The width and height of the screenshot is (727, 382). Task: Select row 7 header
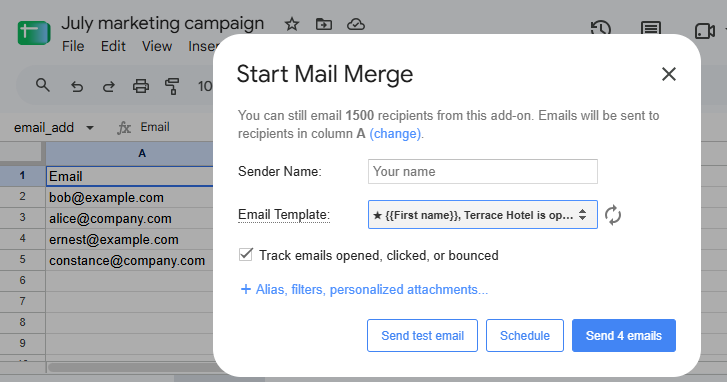pos(22,301)
